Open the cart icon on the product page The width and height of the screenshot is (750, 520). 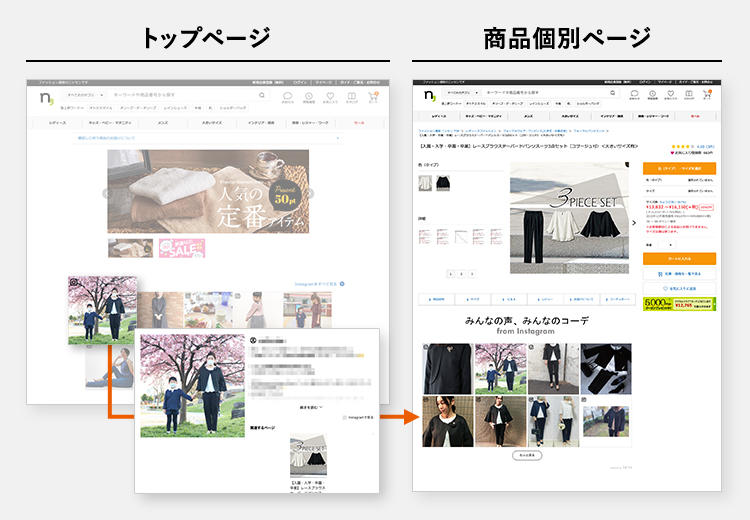coord(707,95)
